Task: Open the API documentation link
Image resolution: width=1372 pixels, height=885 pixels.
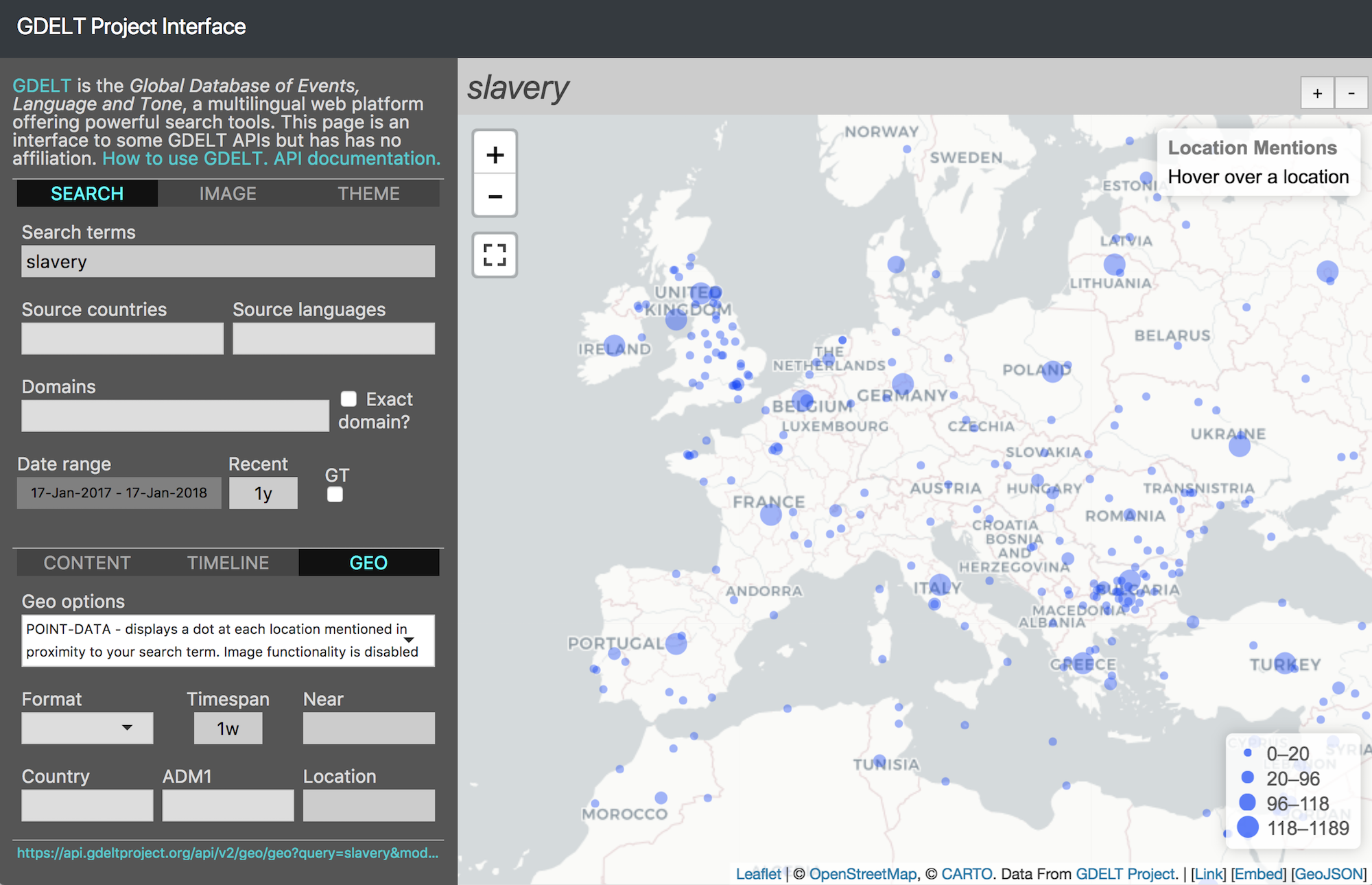Action: point(357,158)
